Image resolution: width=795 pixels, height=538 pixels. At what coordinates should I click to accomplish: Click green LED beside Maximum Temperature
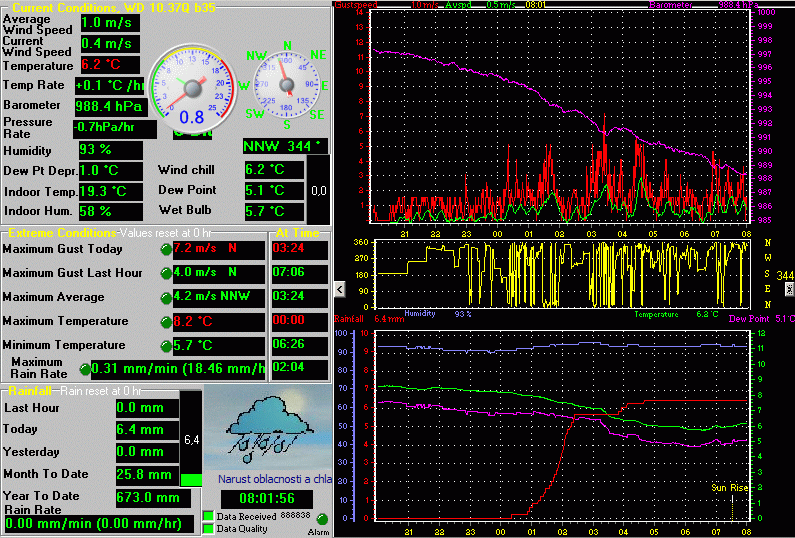pyautogui.click(x=166, y=322)
